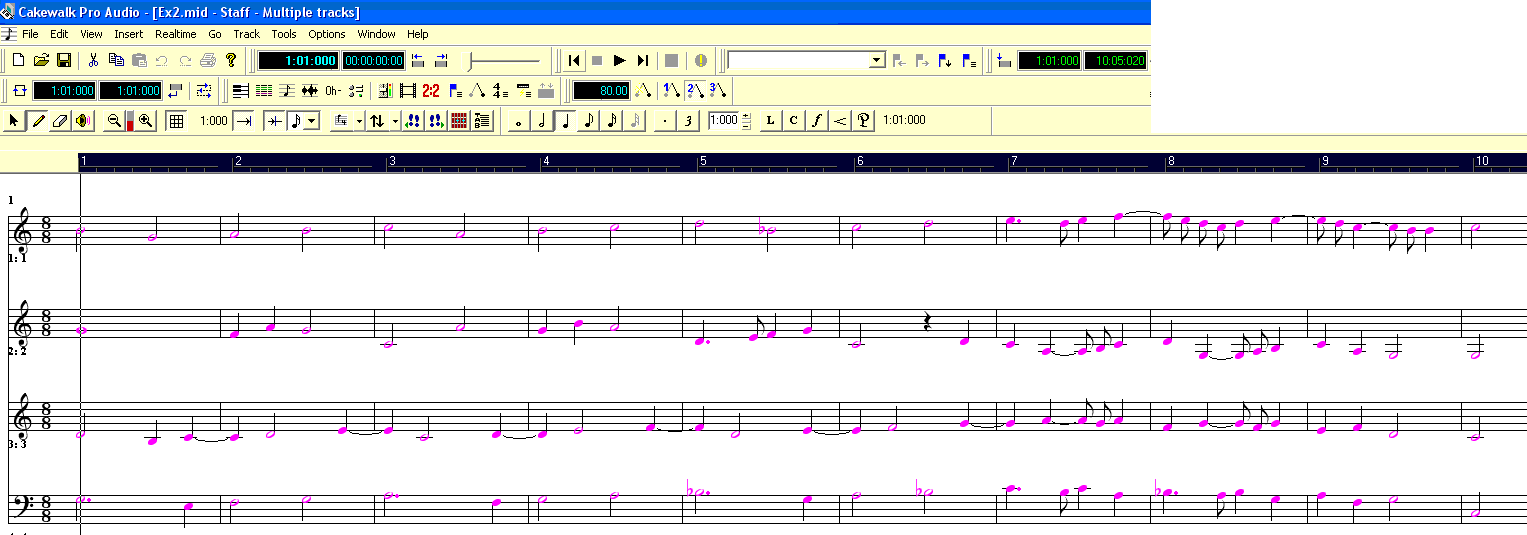This screenshot has width=1527, height=535.
Task: Open the layout dropdown arrow
Action: point(359,121)
